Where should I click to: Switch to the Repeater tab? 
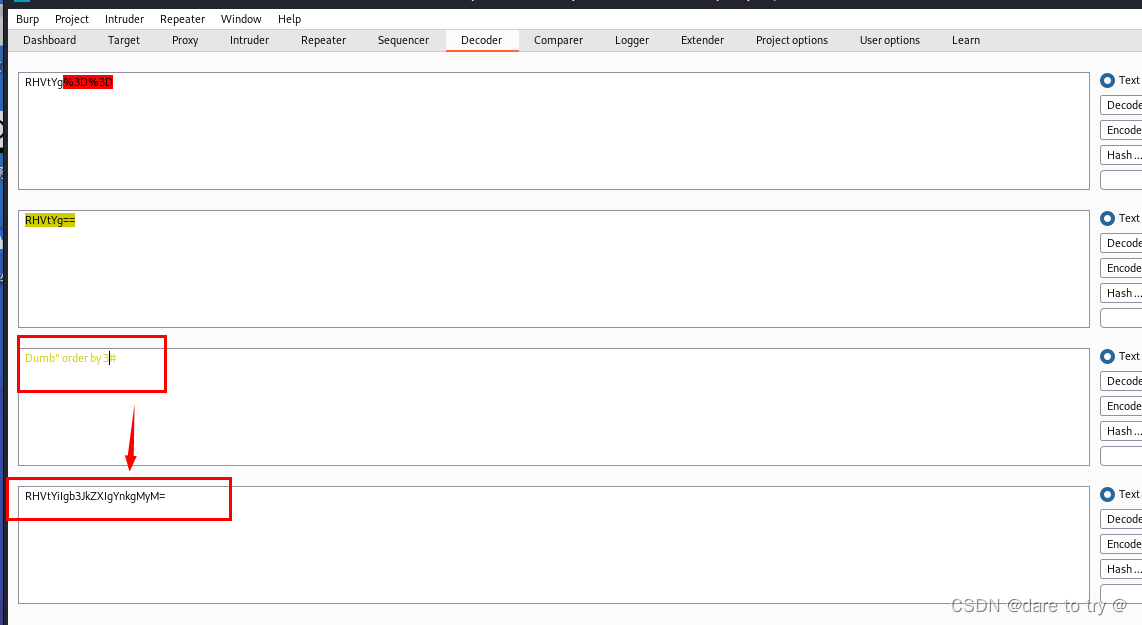click(x=323, y=40)
